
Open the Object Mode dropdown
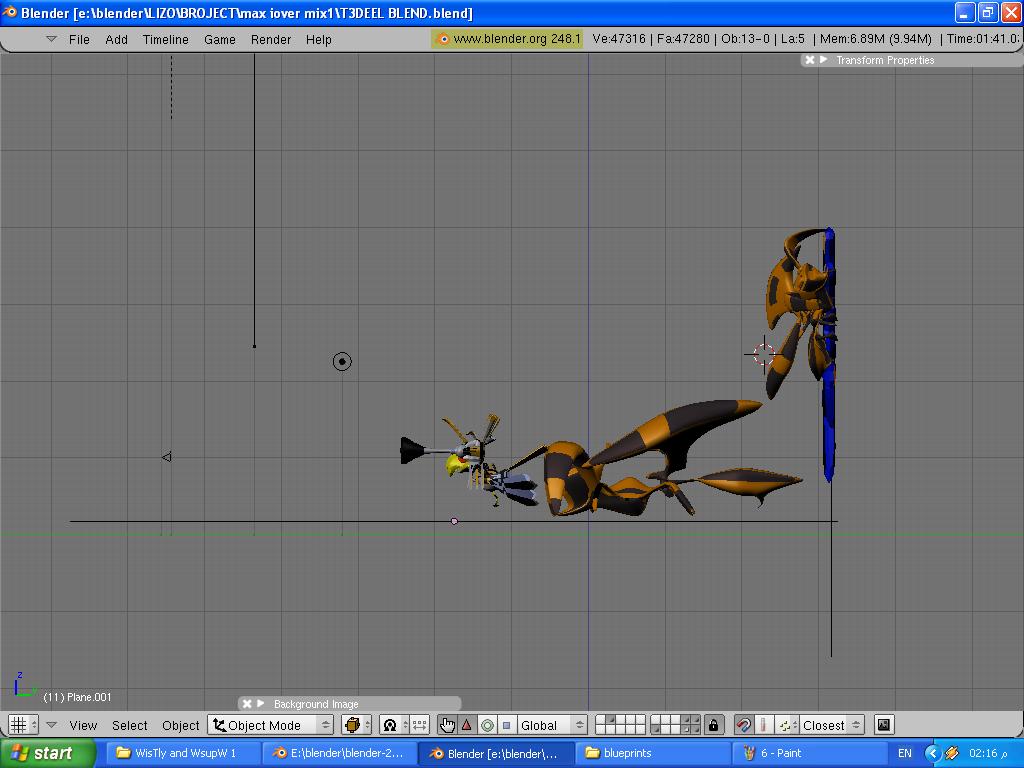270,725
